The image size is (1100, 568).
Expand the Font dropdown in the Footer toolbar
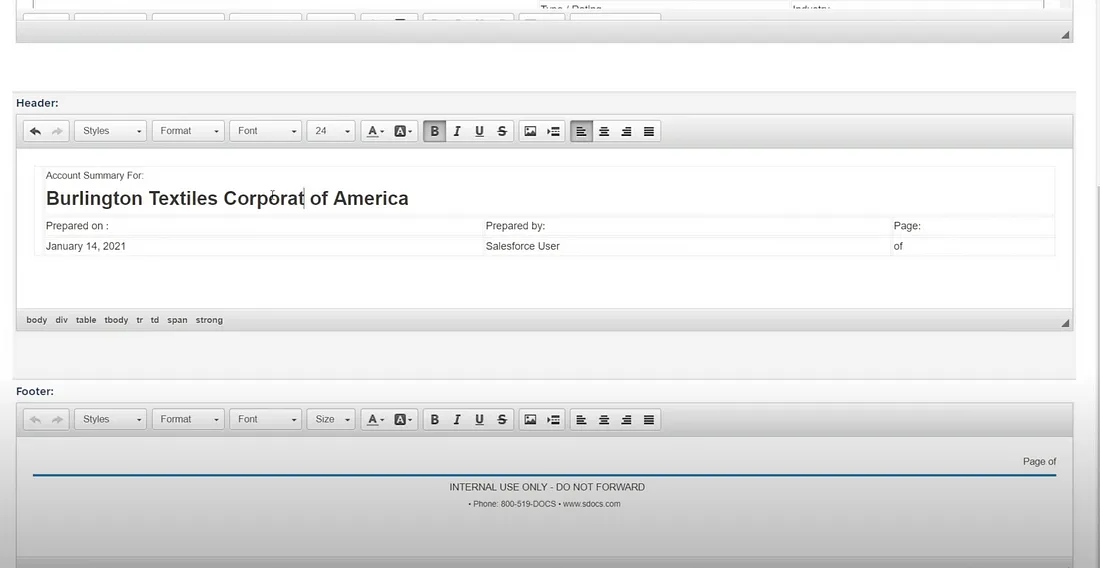point(265,420)
